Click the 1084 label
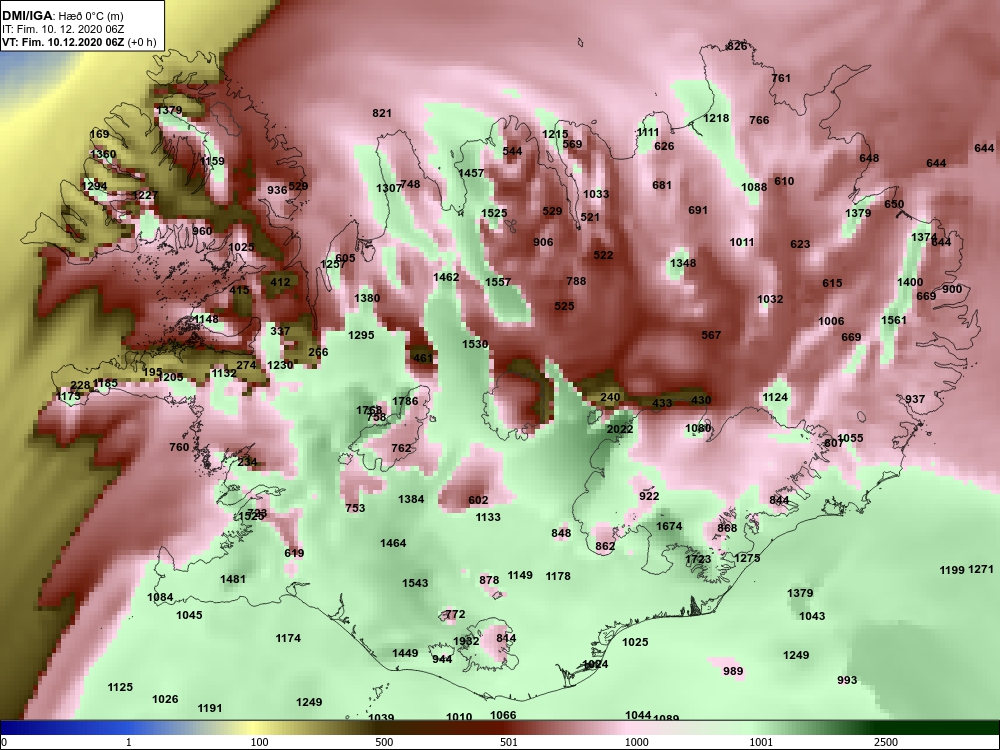The height and width of the screenshot is (750, 1000). (160, 598)
